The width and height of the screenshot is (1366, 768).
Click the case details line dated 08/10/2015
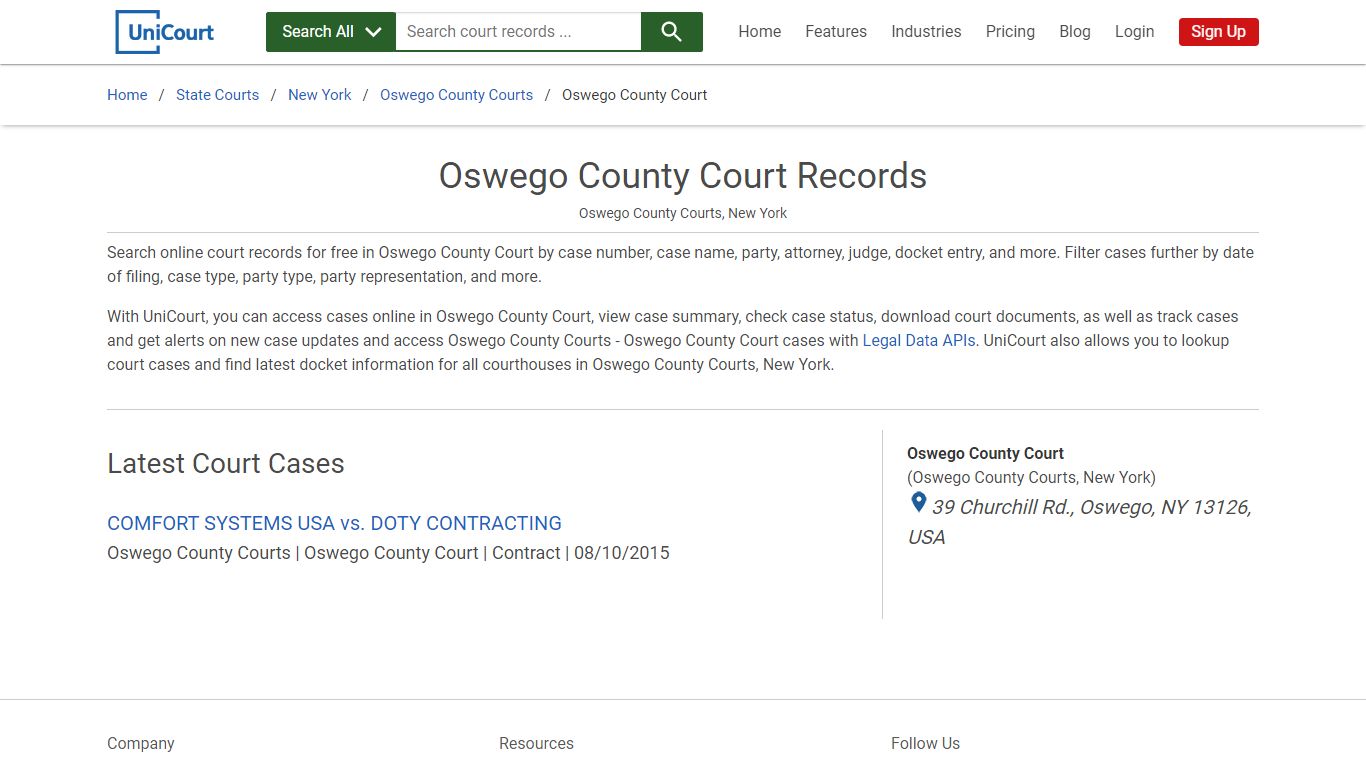point(388,553)
